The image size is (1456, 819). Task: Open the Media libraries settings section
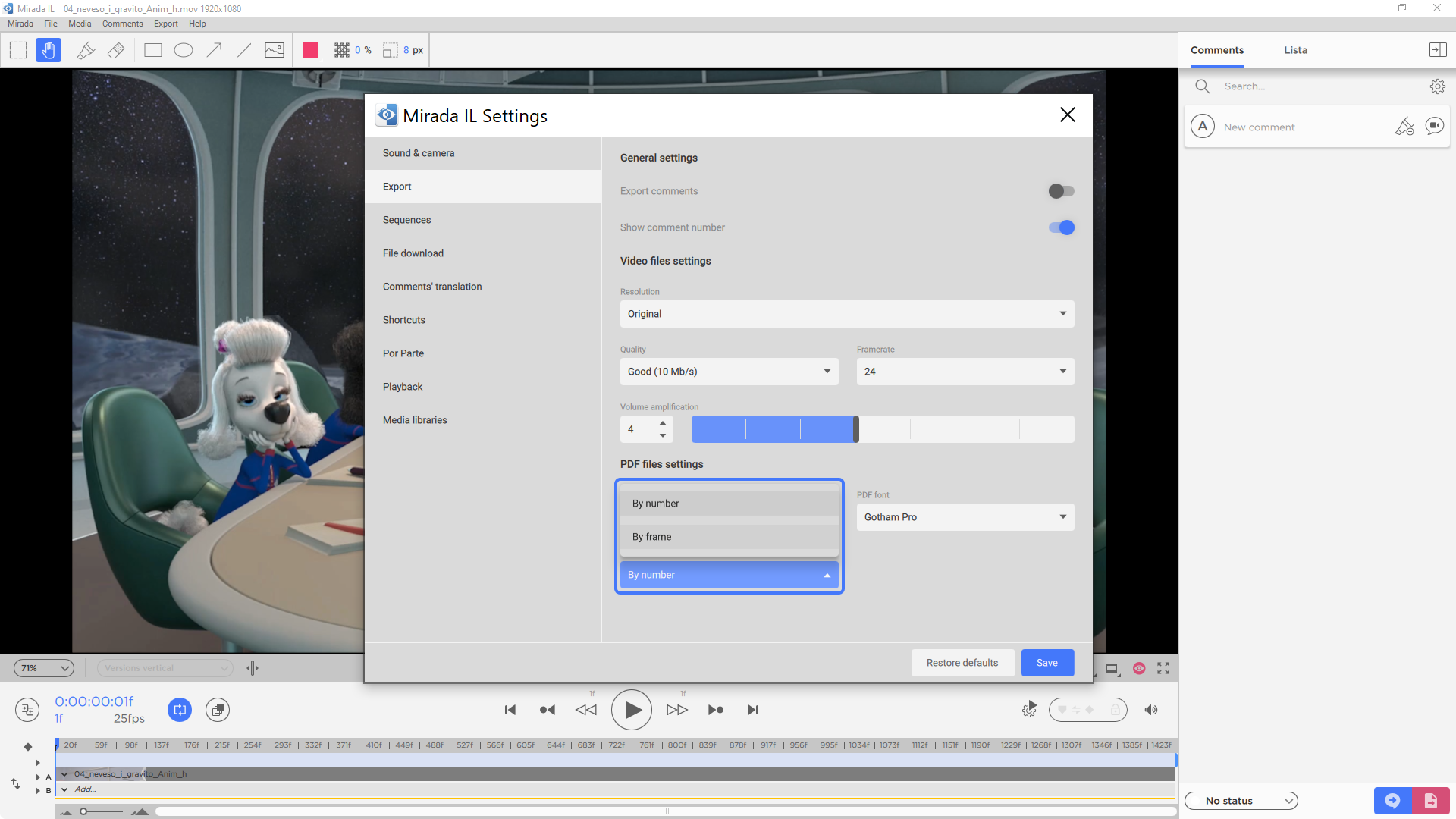483,420
